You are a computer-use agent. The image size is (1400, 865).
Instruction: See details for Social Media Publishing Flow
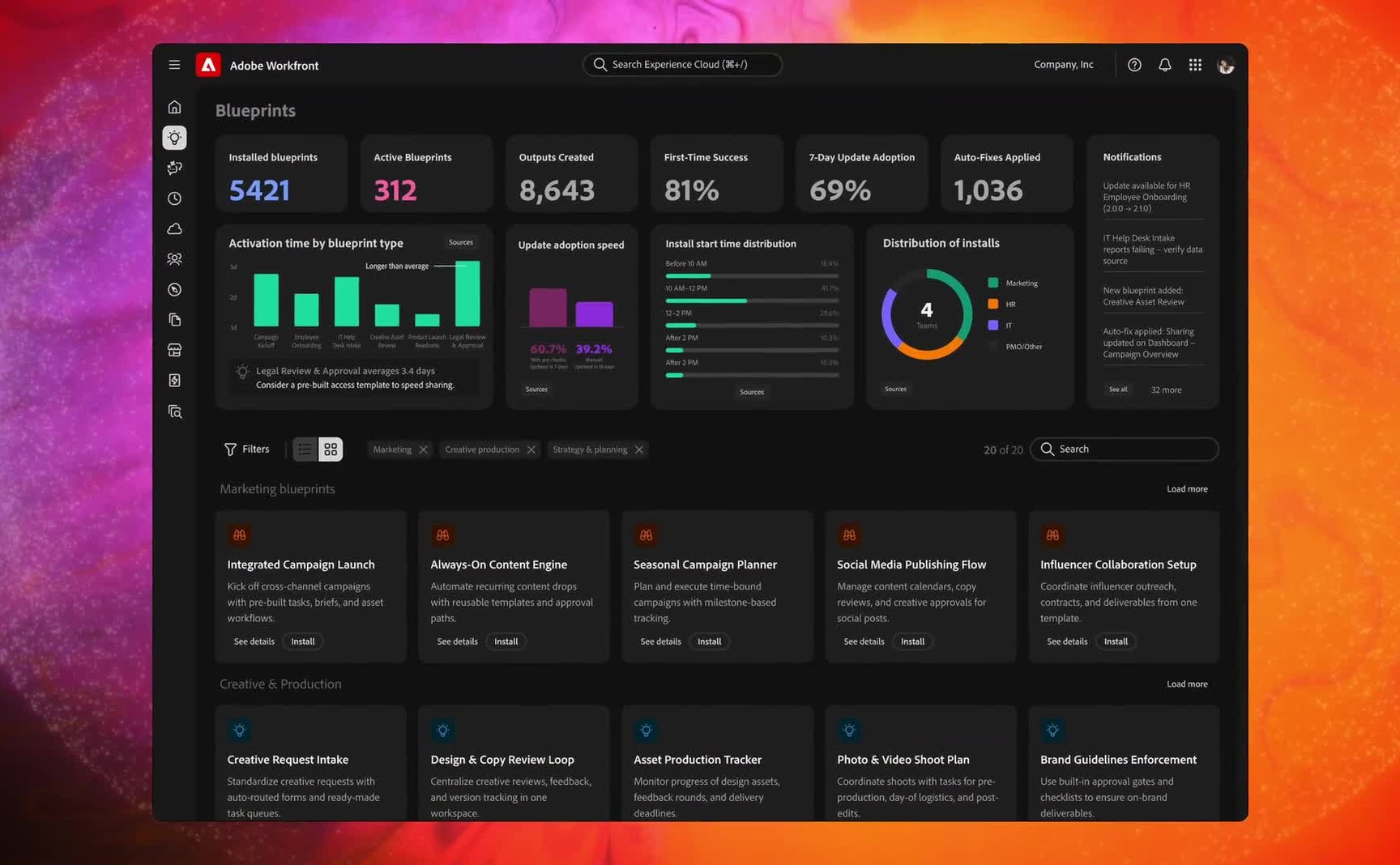(864, 641)
